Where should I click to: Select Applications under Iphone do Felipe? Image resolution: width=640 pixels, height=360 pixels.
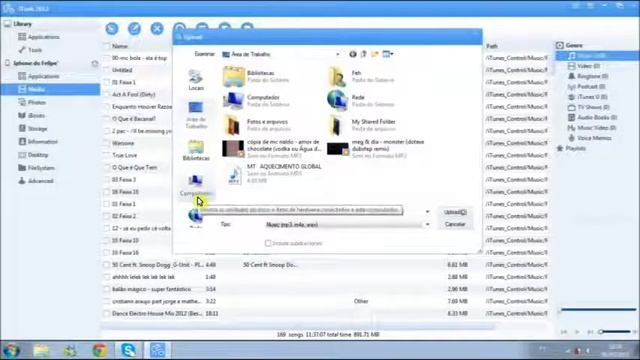click(39, 76)
